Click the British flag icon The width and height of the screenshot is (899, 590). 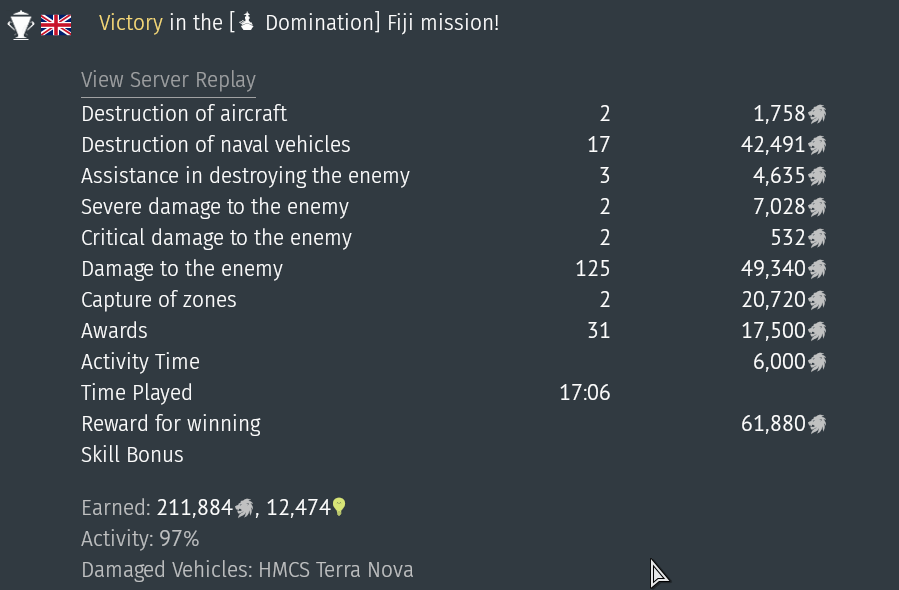click(56, 25)
